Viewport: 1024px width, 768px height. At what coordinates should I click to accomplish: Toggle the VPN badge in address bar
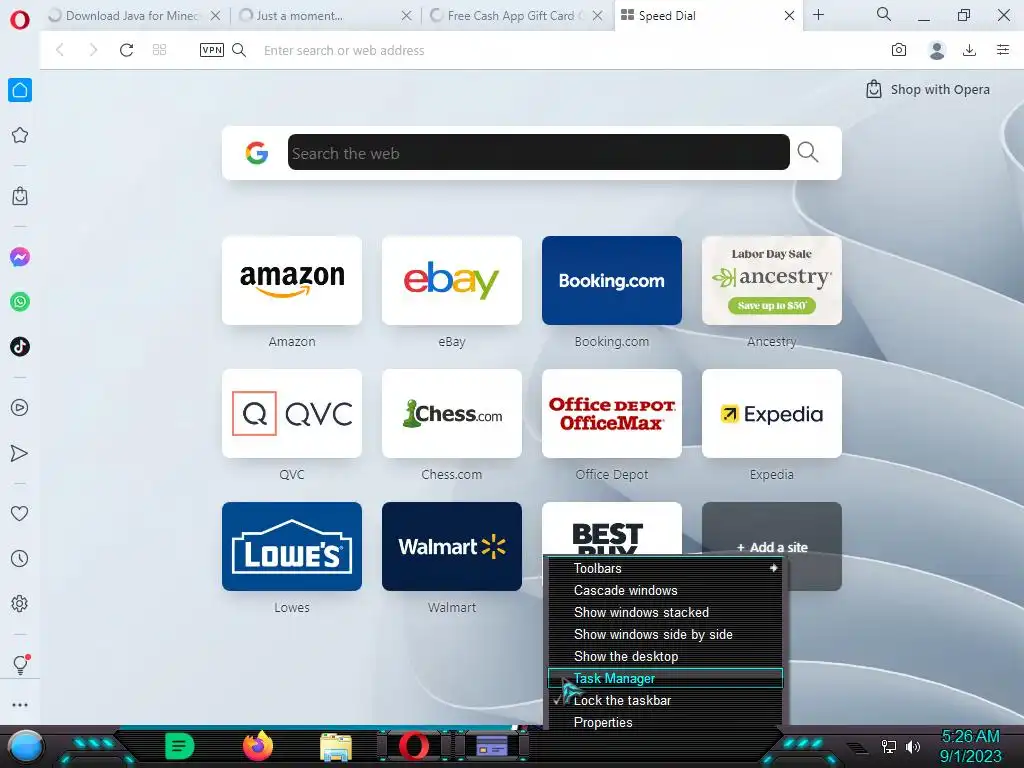pos(212,50)
